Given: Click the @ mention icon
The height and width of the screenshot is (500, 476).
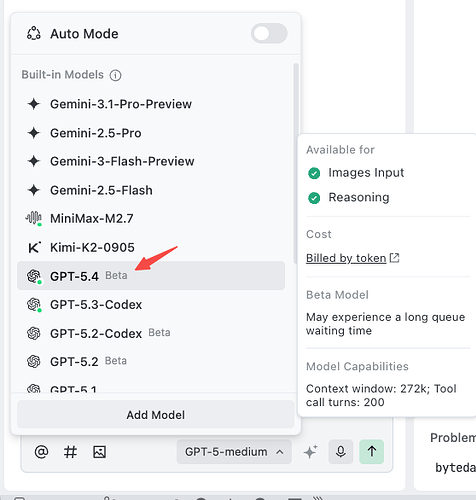Looking at the screenshot, I should click(x=41, y=452).
